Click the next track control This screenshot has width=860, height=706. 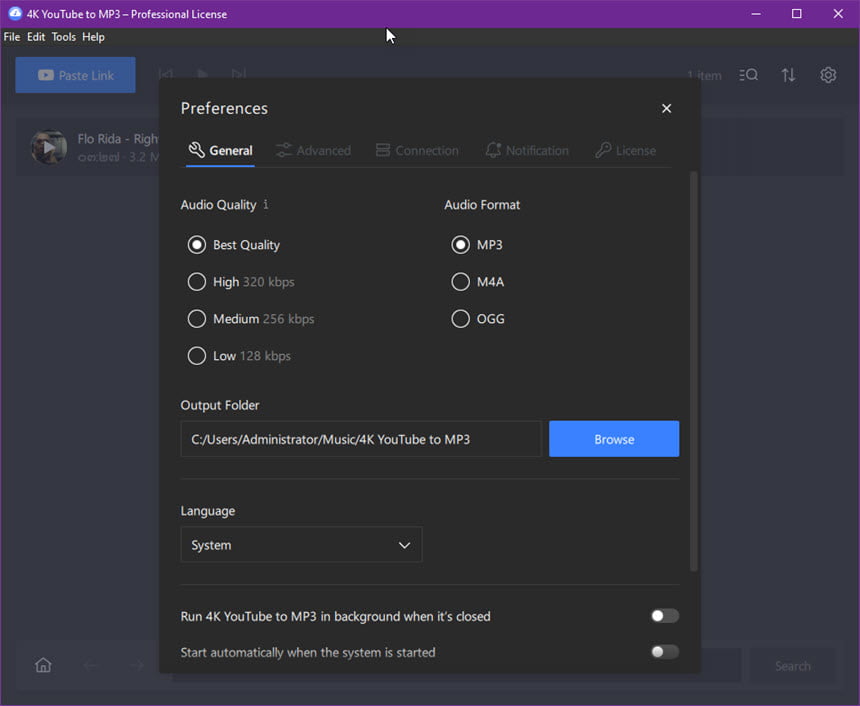tap(239, 74)
